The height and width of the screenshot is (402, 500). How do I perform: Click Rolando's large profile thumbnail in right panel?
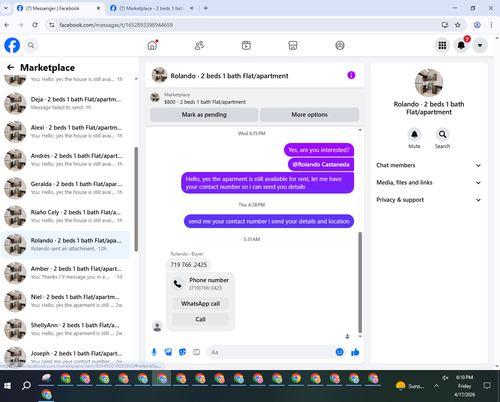[x=429, y=83]
